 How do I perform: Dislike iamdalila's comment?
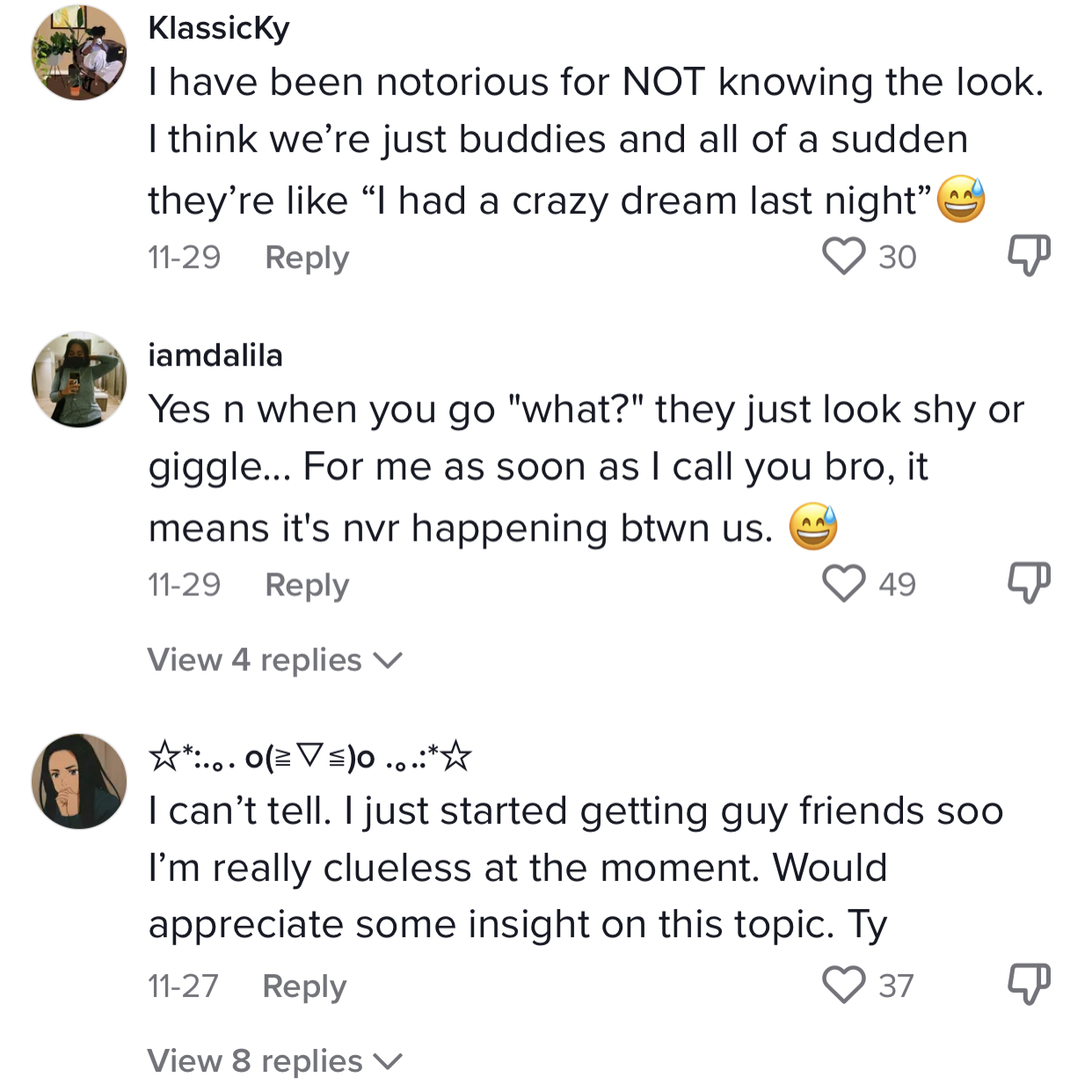[1028, 583]
